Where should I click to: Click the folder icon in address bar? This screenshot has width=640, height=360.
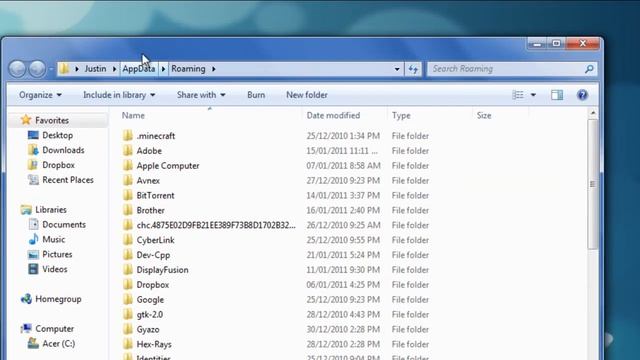click(x=64, y=69)
